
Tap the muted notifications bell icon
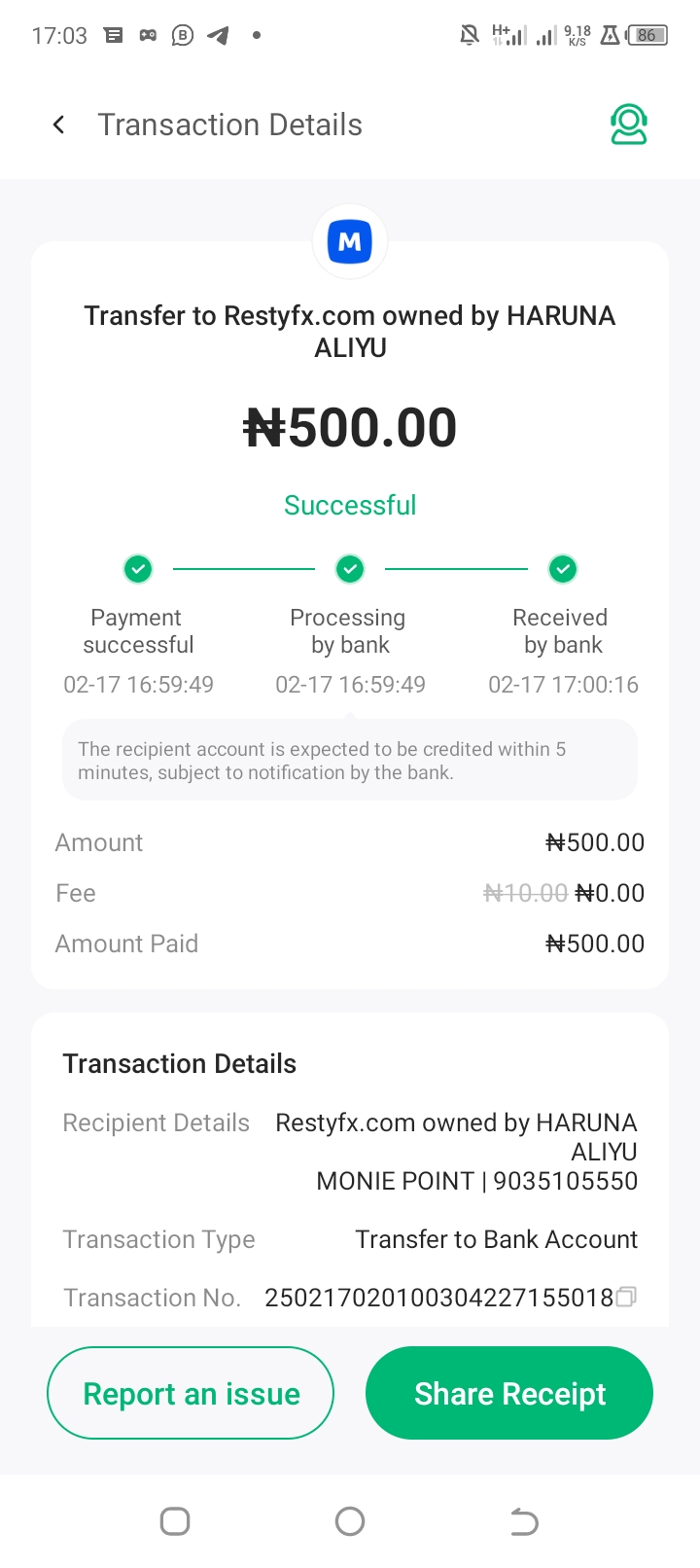[x=470, y=36]
